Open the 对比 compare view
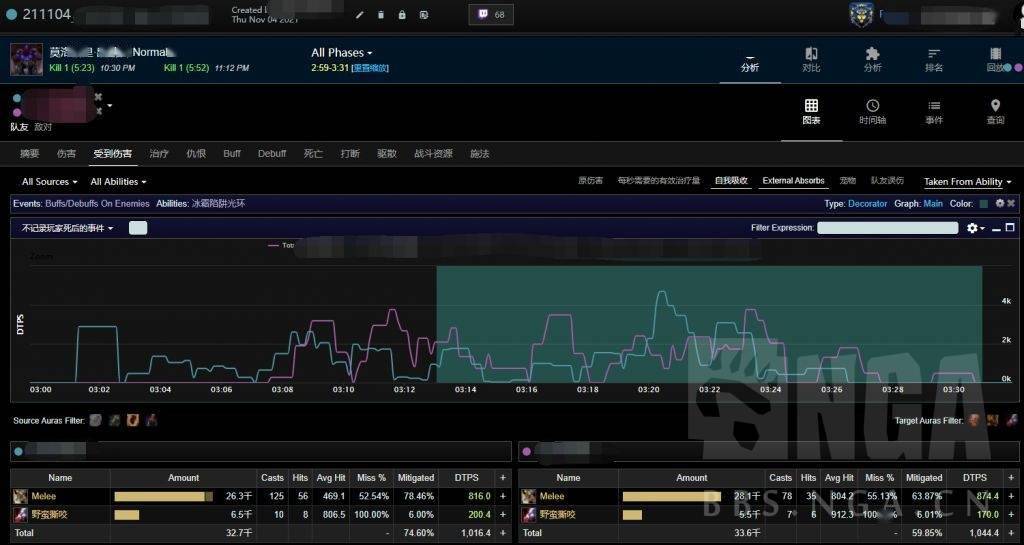The height and width of the screenshot is (545, 1024). (x=811, y=59)
